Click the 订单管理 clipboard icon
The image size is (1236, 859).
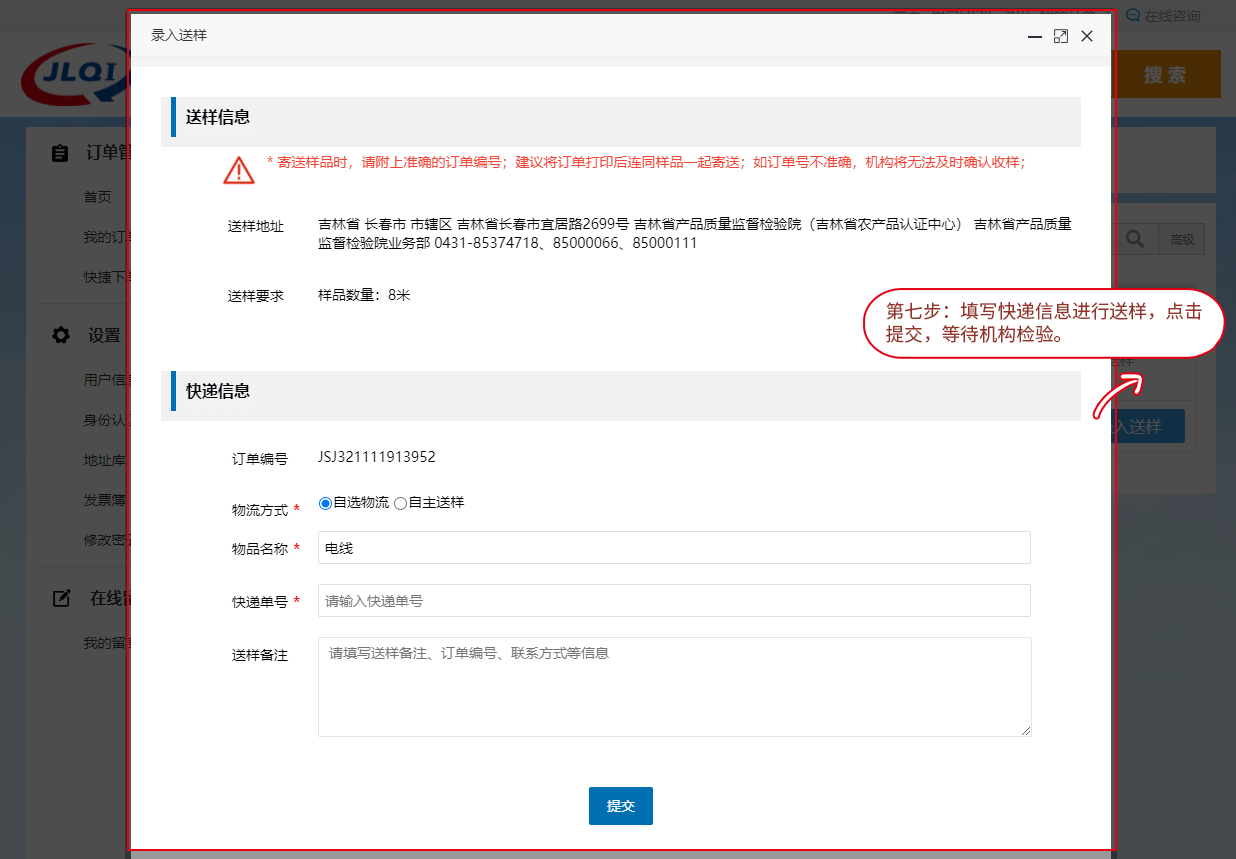60,153
